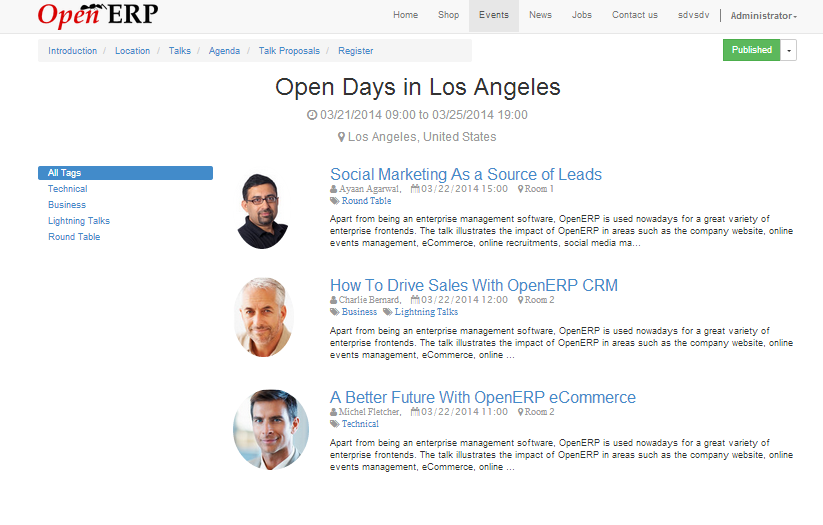Open the Jobs page
This screenshot has width=823, height=525.
tap(582, 15)
